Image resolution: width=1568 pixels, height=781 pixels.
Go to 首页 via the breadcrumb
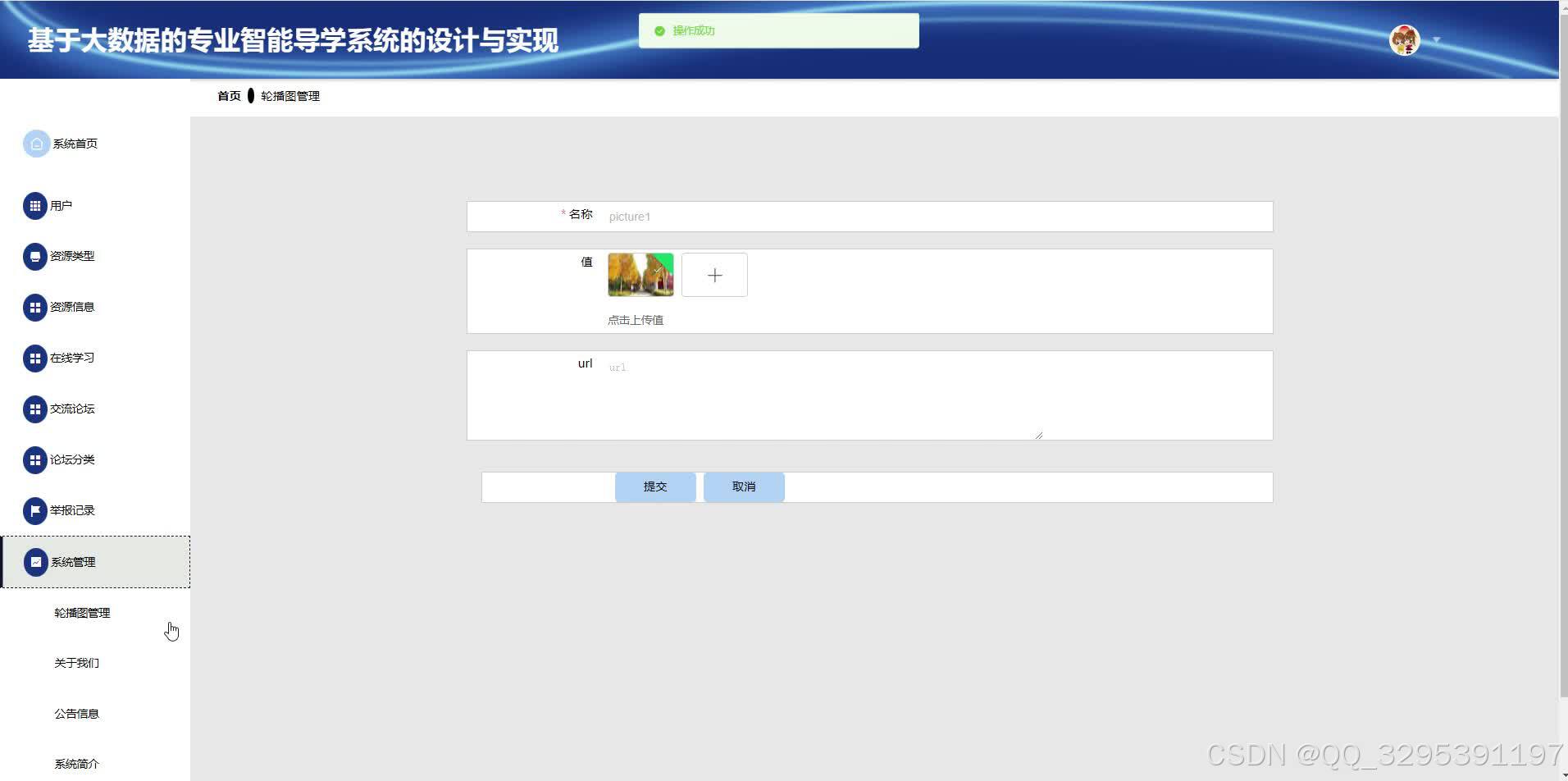[x=228, y=96]
